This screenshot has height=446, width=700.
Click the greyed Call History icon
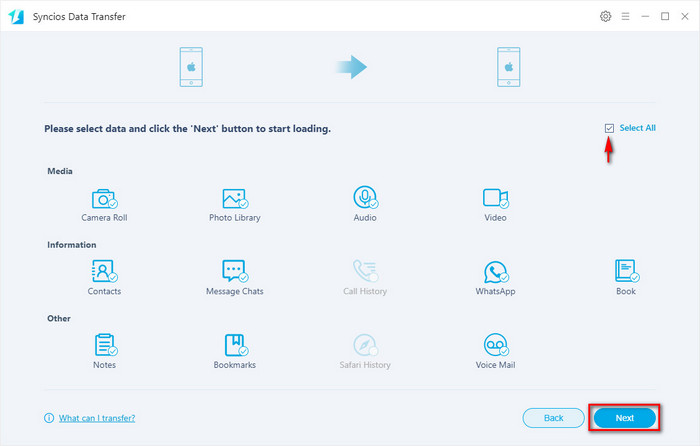tap(366, 271)
